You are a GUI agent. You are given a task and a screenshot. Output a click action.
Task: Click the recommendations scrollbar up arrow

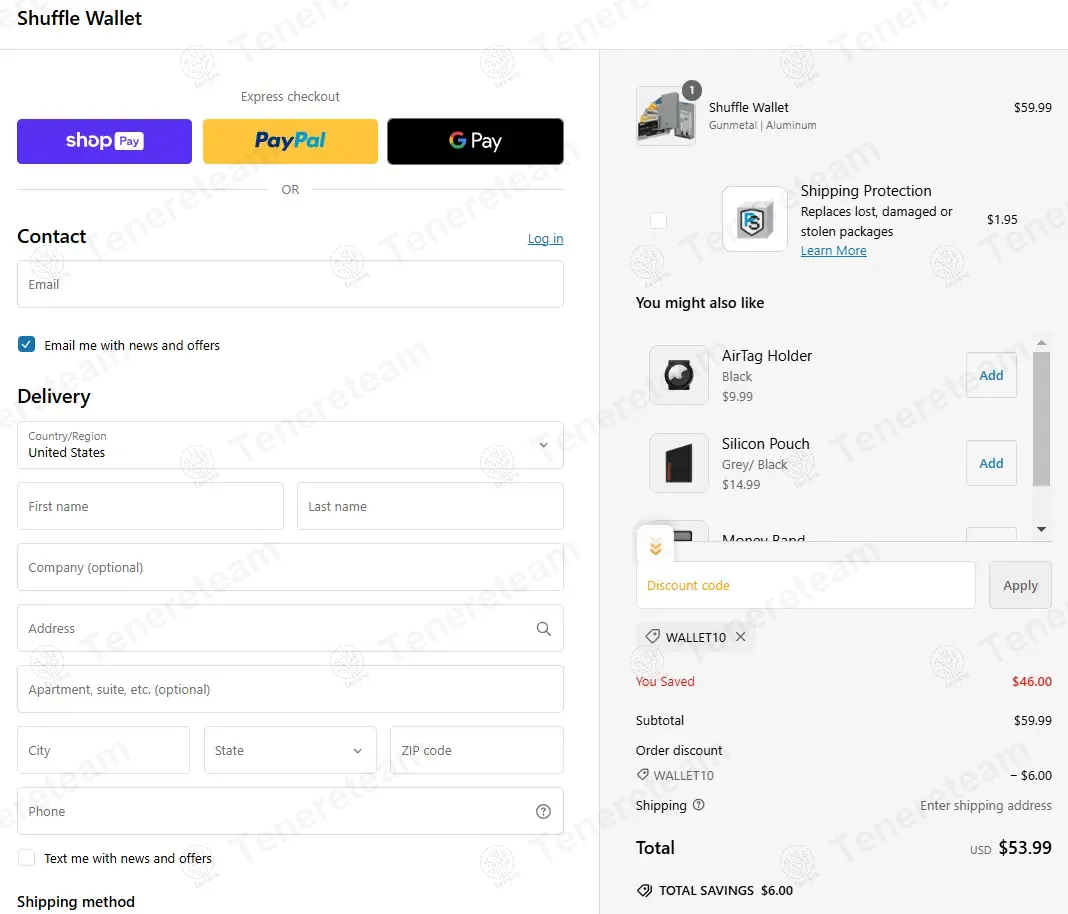point(1041,343)
